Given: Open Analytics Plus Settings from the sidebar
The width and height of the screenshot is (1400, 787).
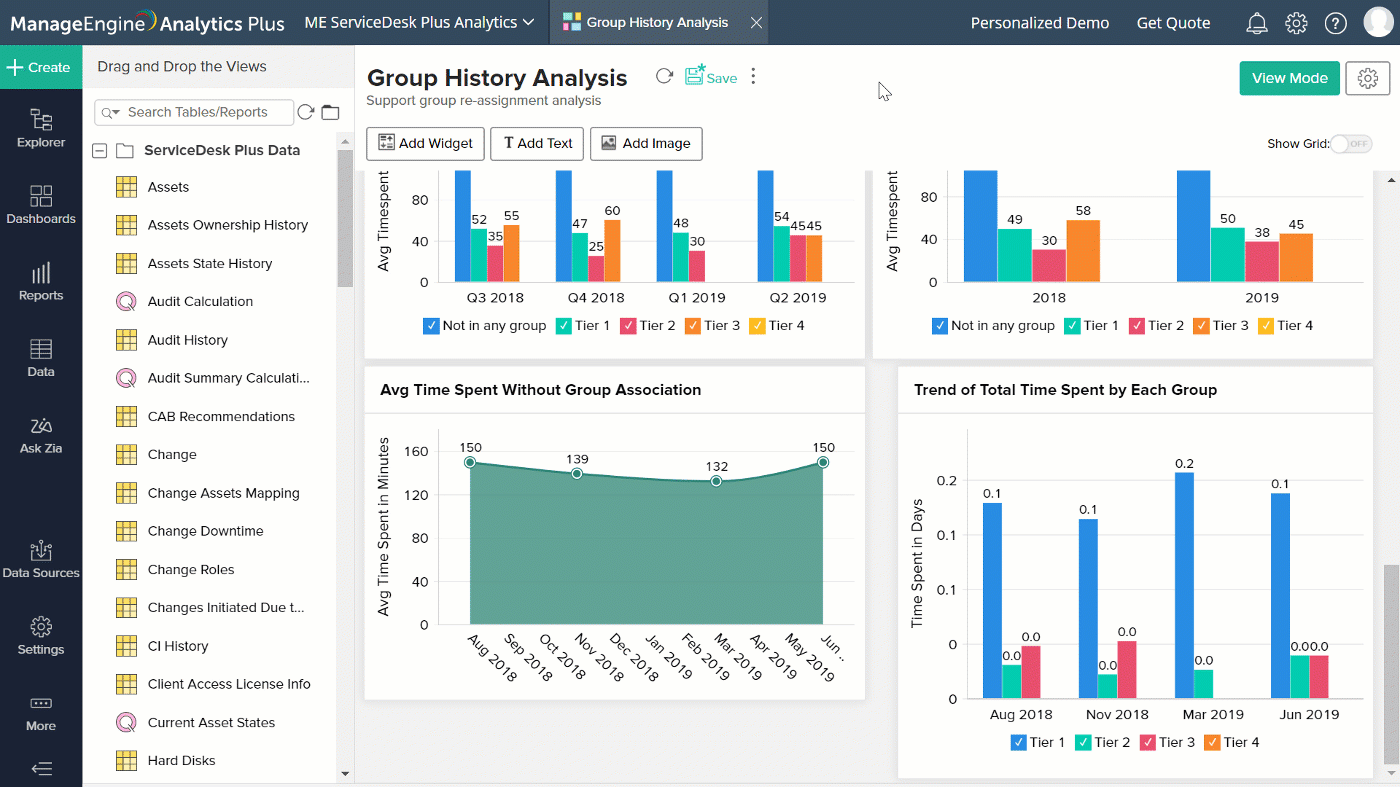Looking at the screenshot, I should (x=41, y=635).
